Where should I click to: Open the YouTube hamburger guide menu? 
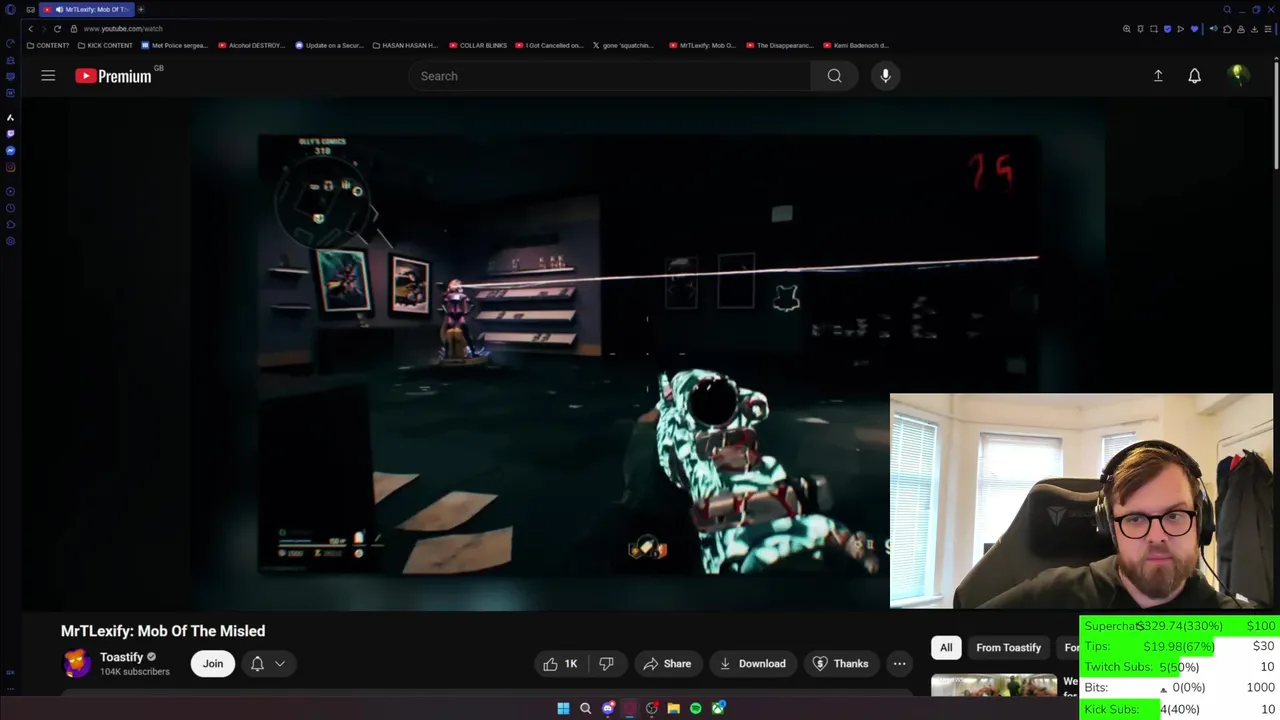(x=48, y=76)
